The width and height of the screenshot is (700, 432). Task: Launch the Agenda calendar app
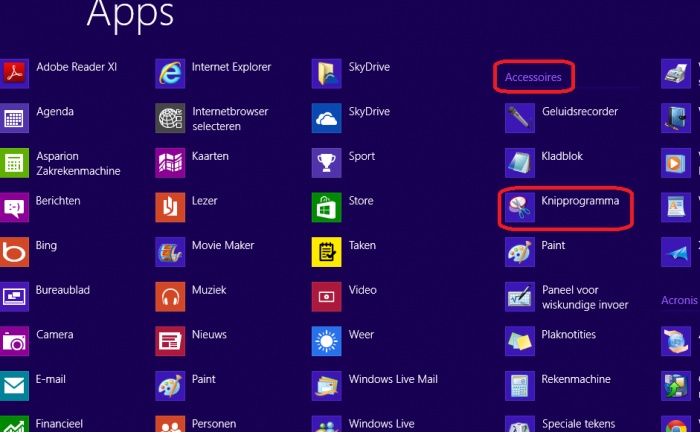pyautogui.click(x=37, y=118)
